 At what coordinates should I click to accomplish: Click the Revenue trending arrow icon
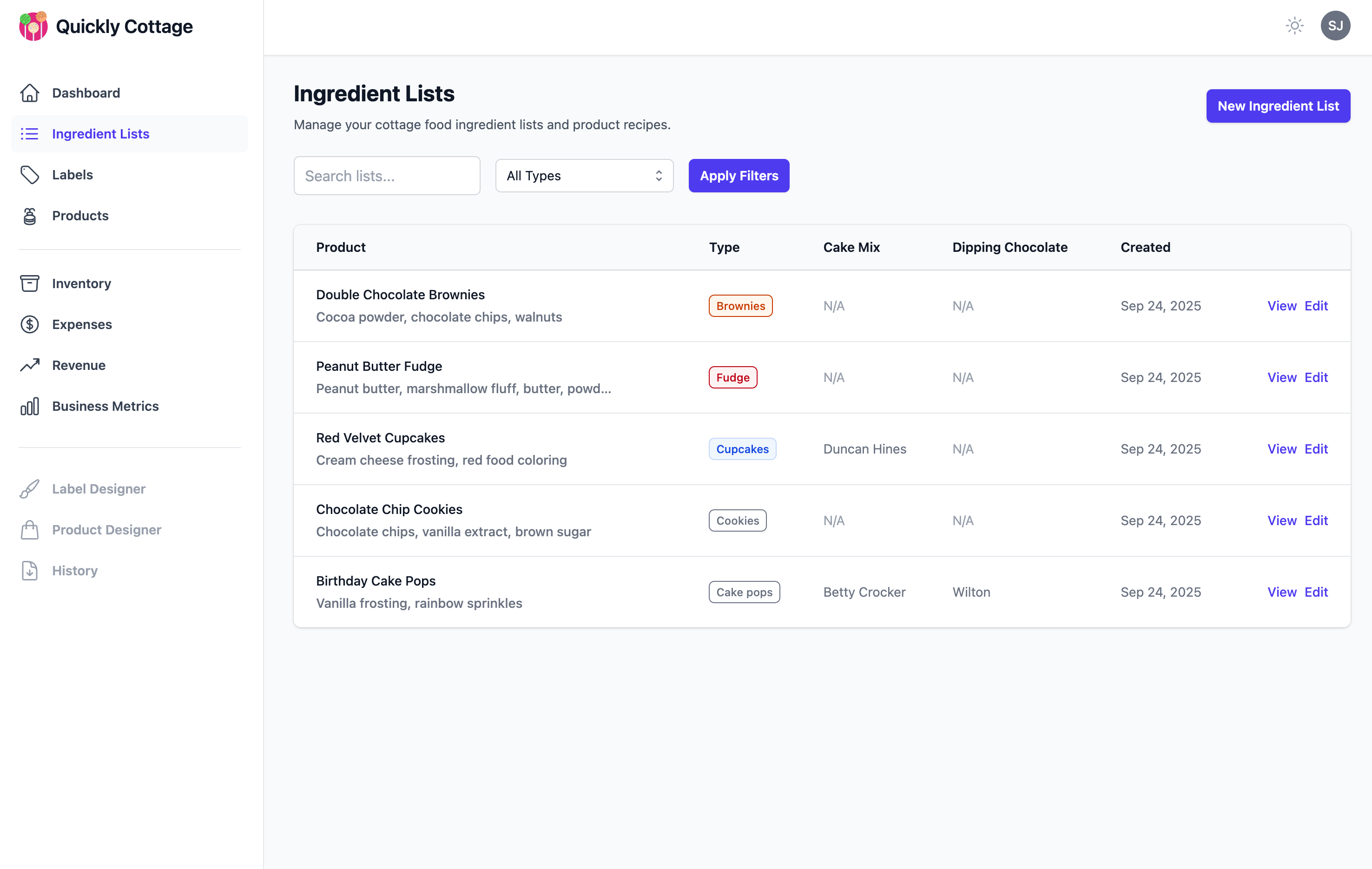click(30, 365)
